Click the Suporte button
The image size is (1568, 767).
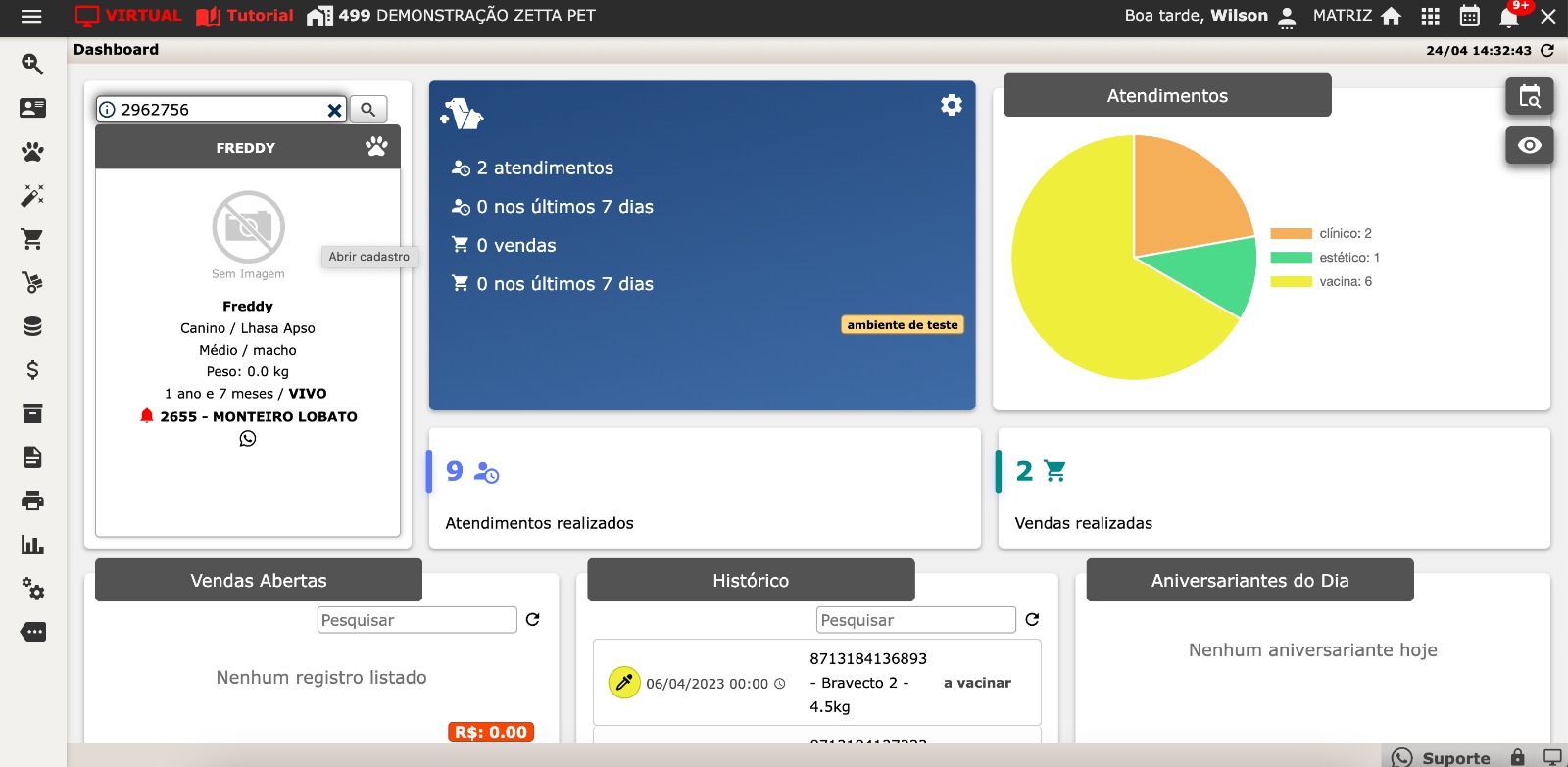click(x=1442, y=758)
